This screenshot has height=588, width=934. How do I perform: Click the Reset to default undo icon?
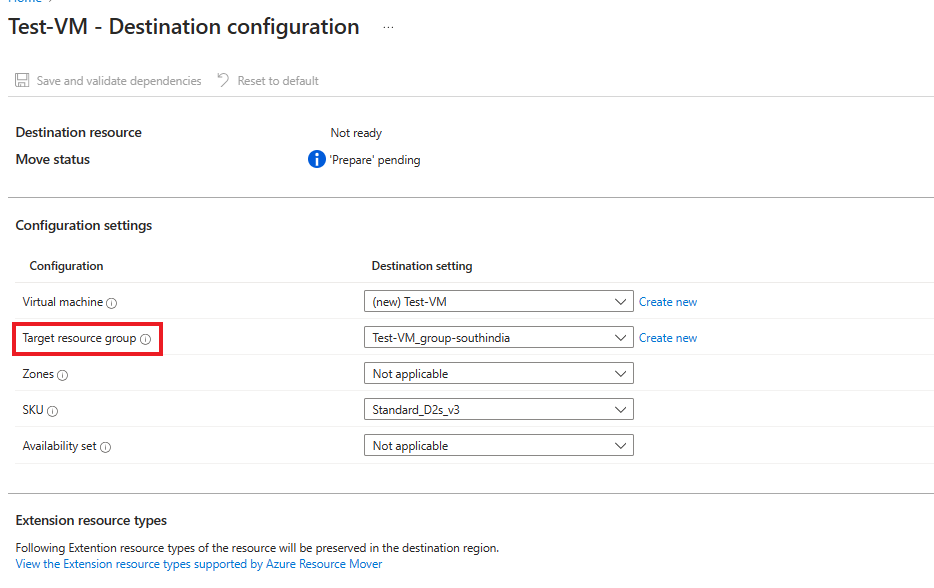(x=223, y=80)
